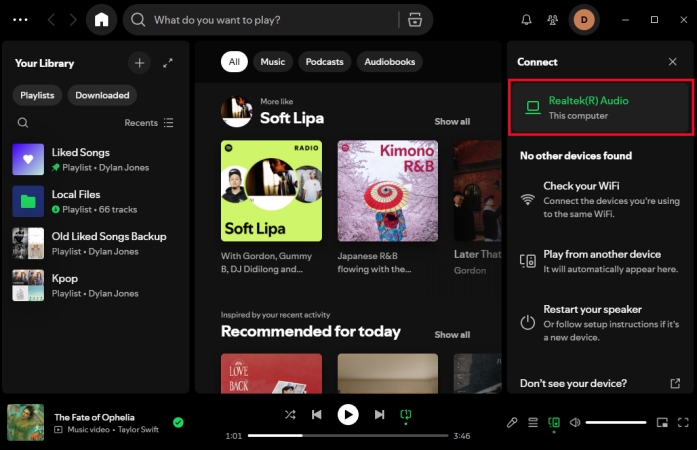Select the Podcasts filter tab
Screen dimensions: 697x450
[324, 62]
